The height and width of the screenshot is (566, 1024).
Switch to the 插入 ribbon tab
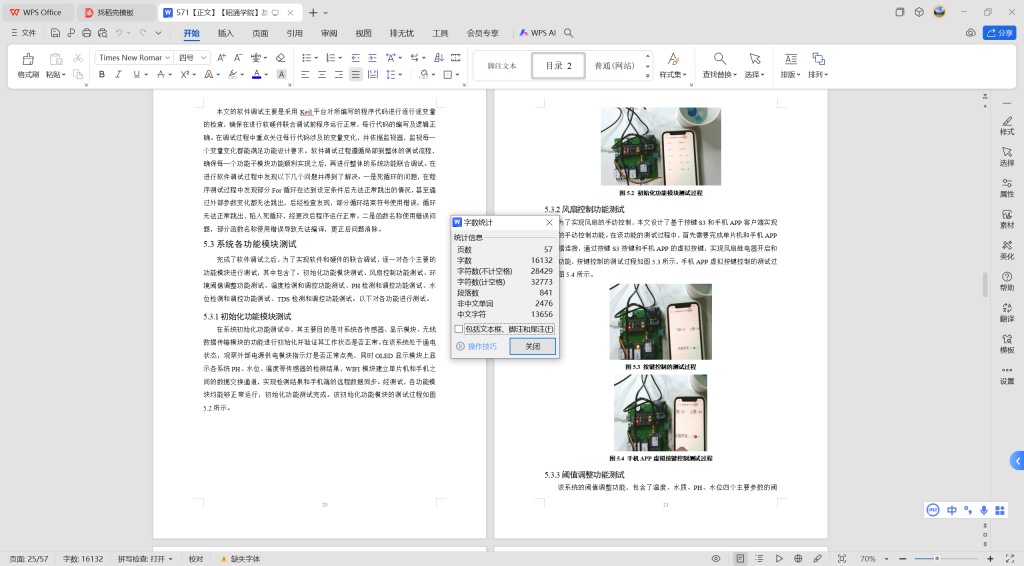tap(225, 33)
